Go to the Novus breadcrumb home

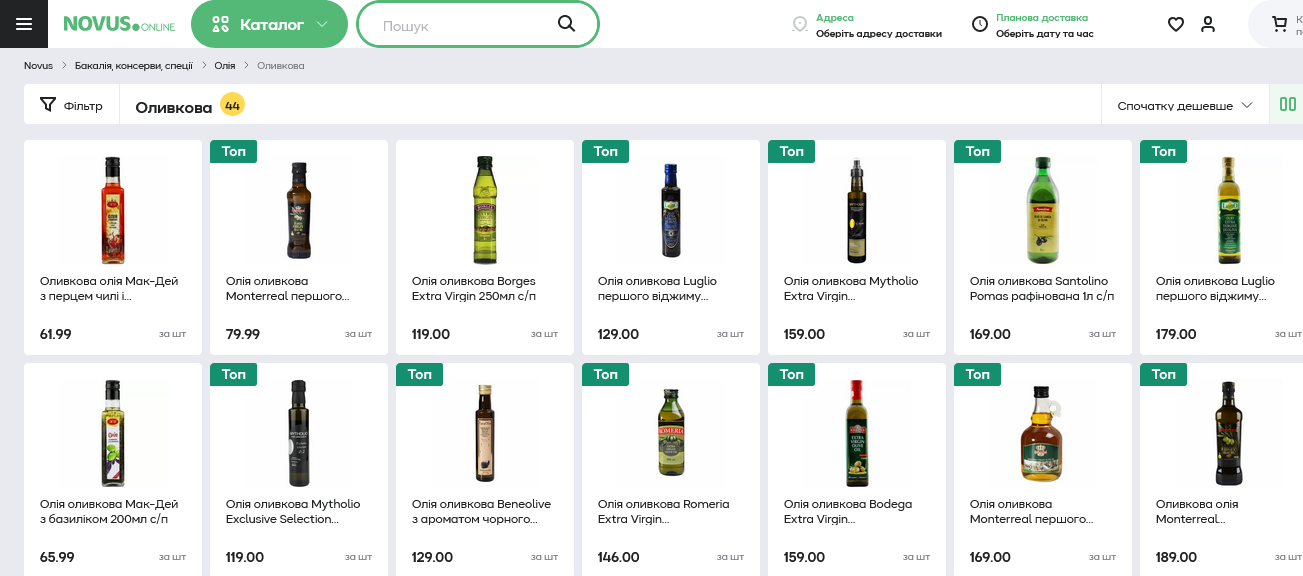pyautogui.click(x=38, y=65)
